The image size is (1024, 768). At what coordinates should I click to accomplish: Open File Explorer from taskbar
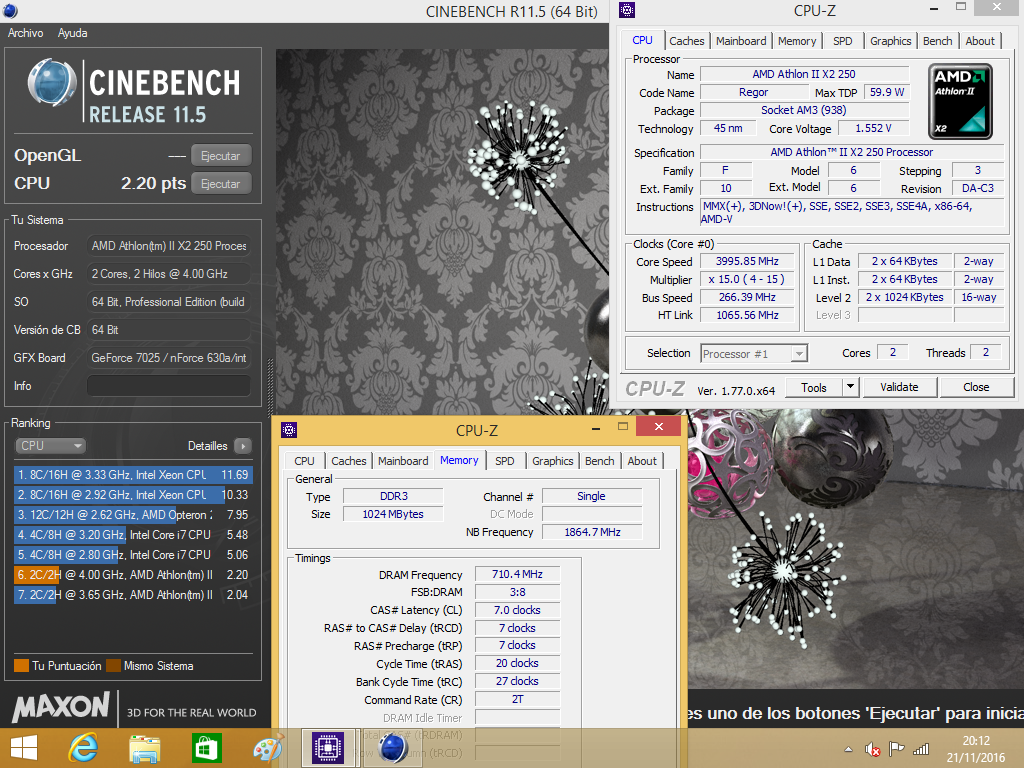[144, 748]
